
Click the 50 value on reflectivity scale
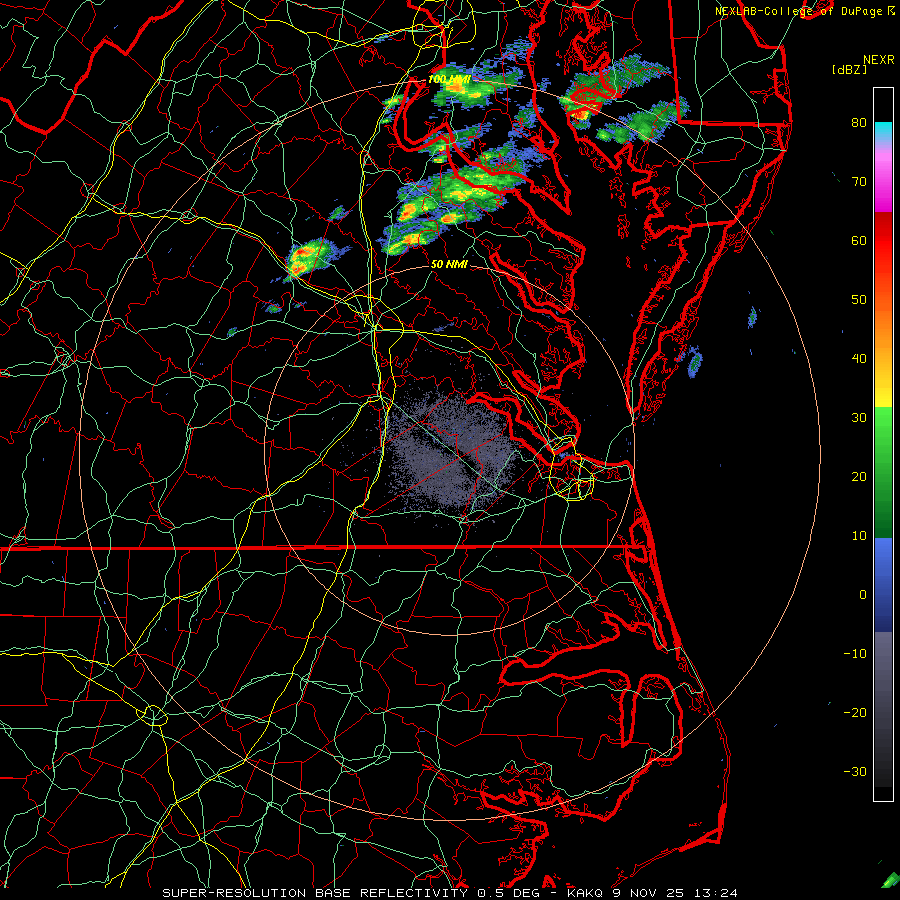859,300
